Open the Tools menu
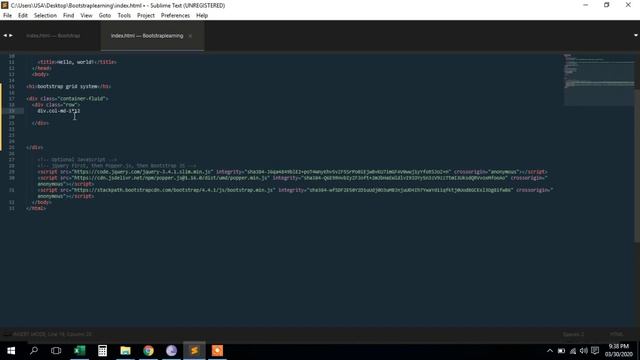This screenshot has width=640, height=360. [x=124, y=16]
